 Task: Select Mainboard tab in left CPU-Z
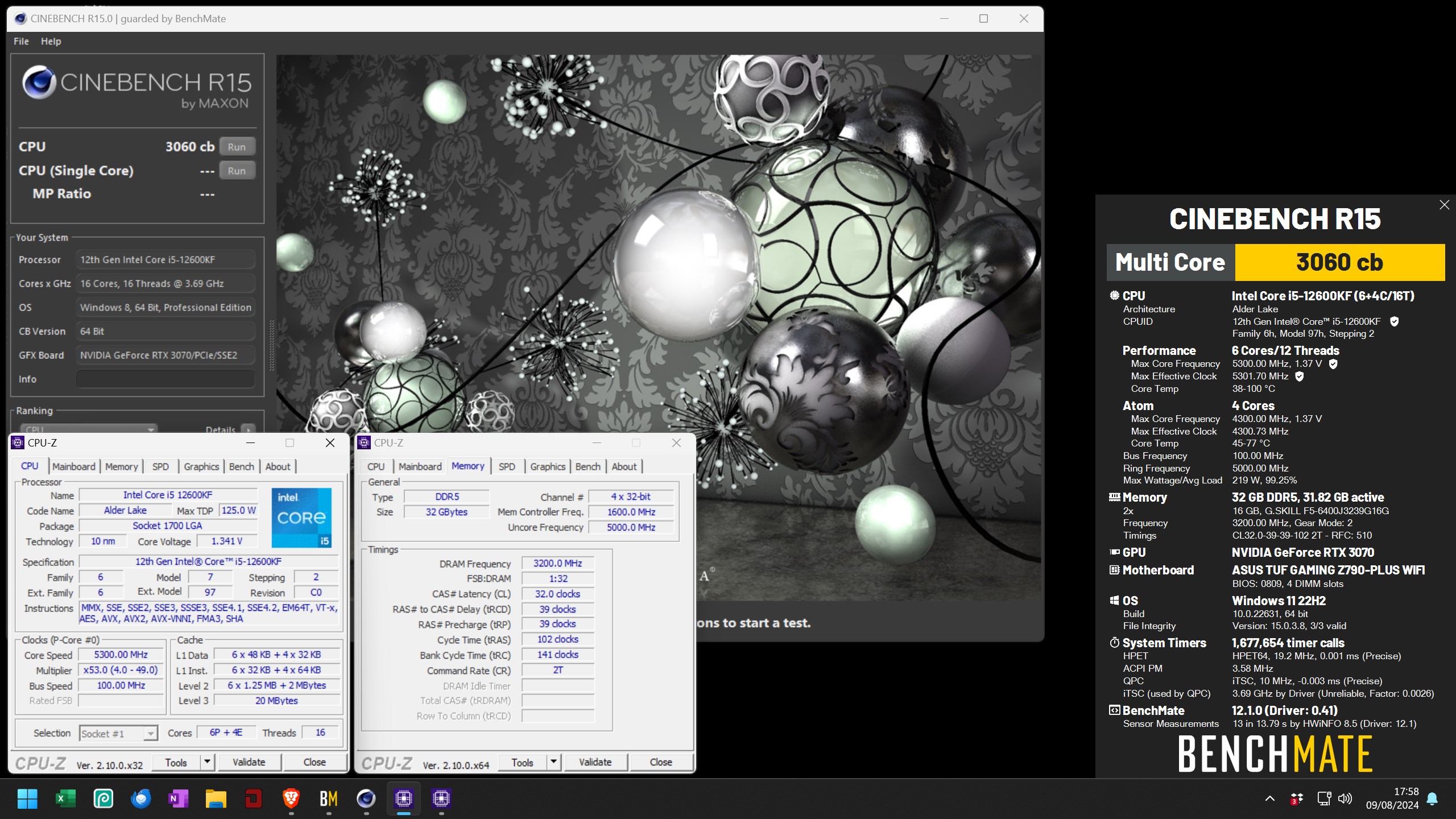74,466
